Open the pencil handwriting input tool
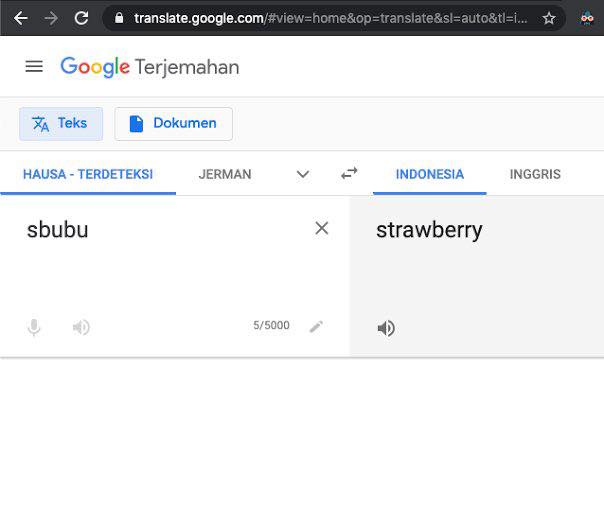This screenshot has width=604, height=508. click(316, 327)
